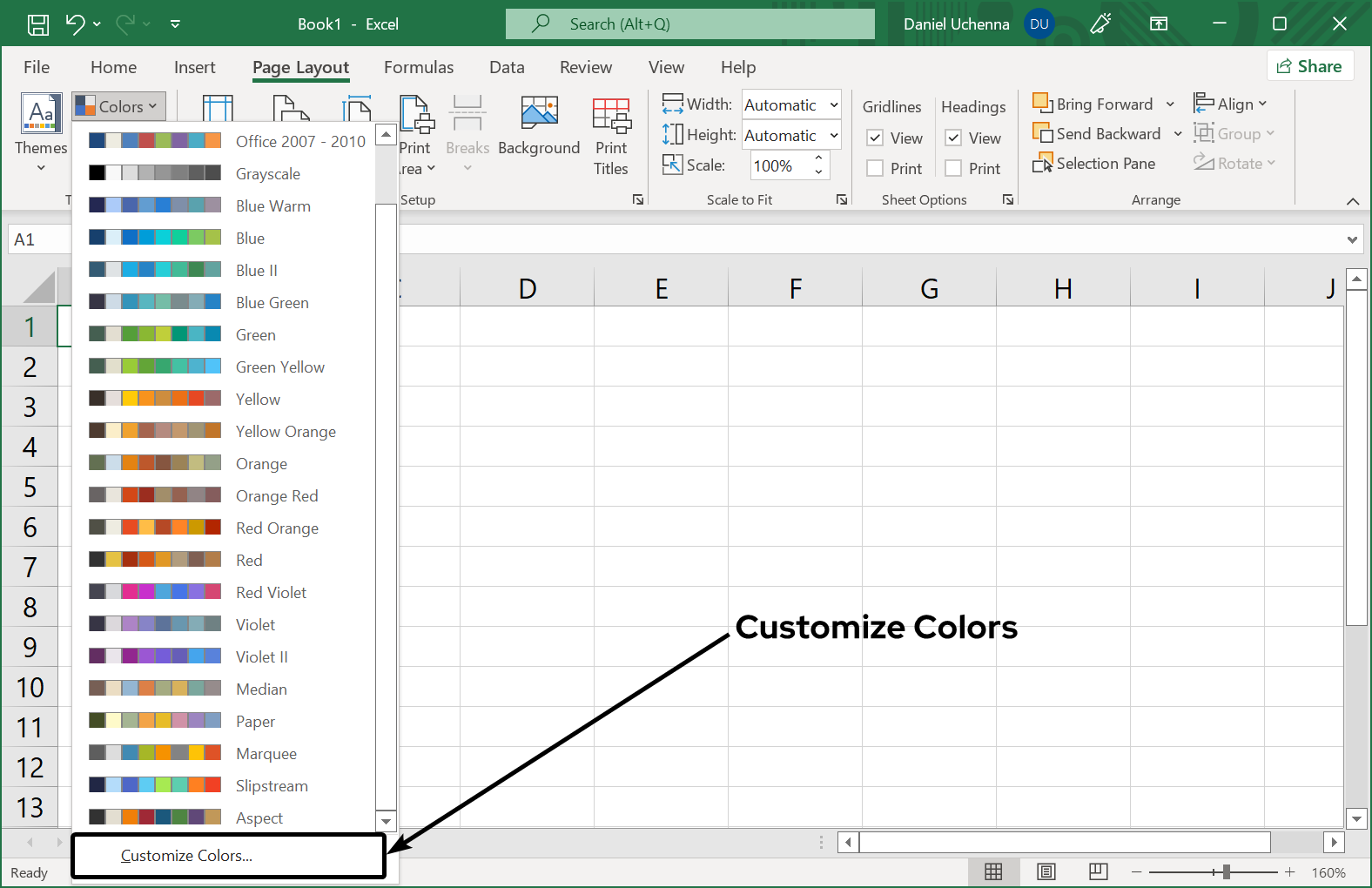Open the Formulas ribbon tab

[x=419, y=67]
